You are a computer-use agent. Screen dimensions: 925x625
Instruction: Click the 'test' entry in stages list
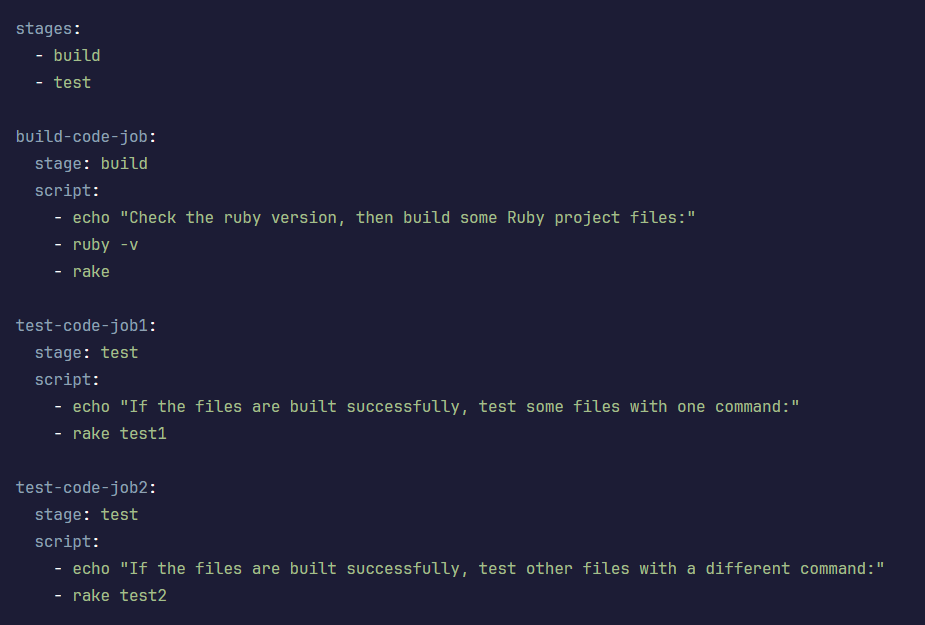point(72,82)
